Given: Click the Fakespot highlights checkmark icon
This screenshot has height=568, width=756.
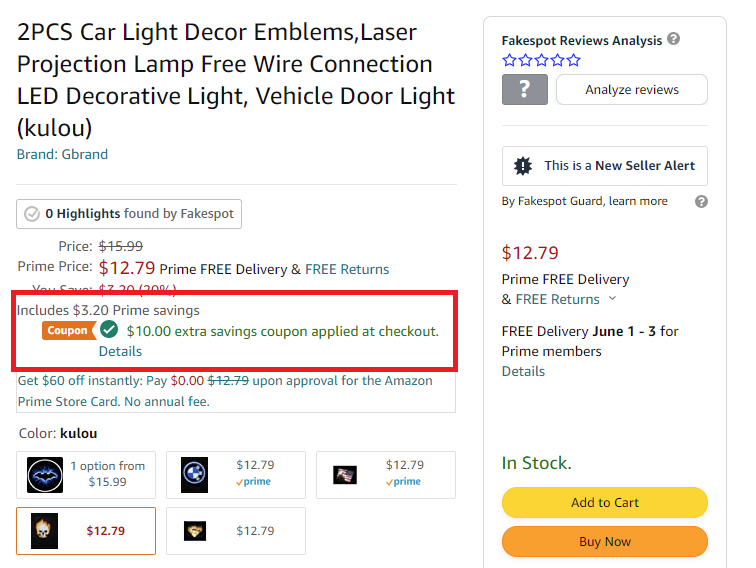Looking at the screenshot, I should click(x=32, y=214).
